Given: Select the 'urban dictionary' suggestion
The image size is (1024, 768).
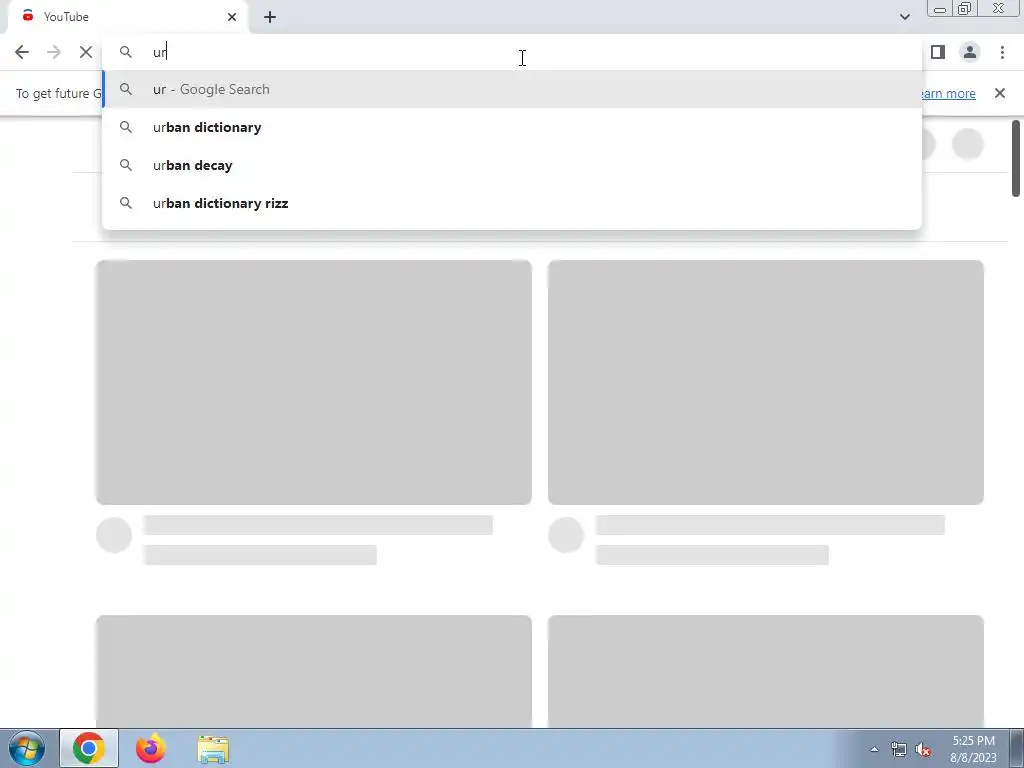Looking at the screenshot, I should click(x=512, y=127).
